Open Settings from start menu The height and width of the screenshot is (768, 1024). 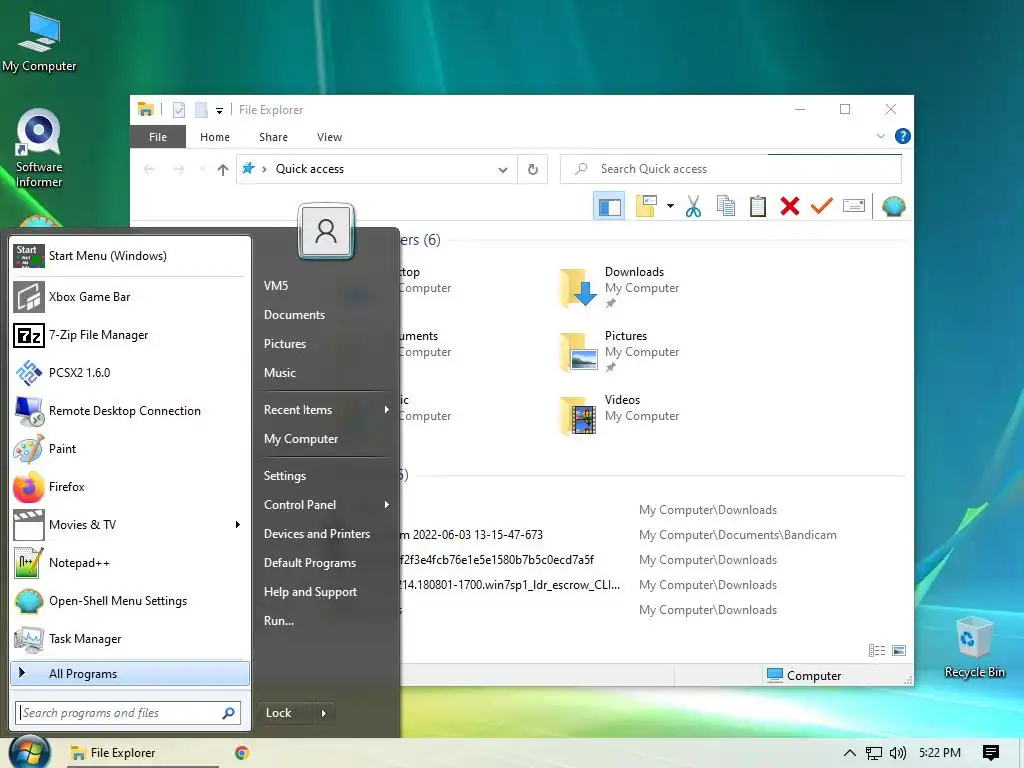pos(327,476)
